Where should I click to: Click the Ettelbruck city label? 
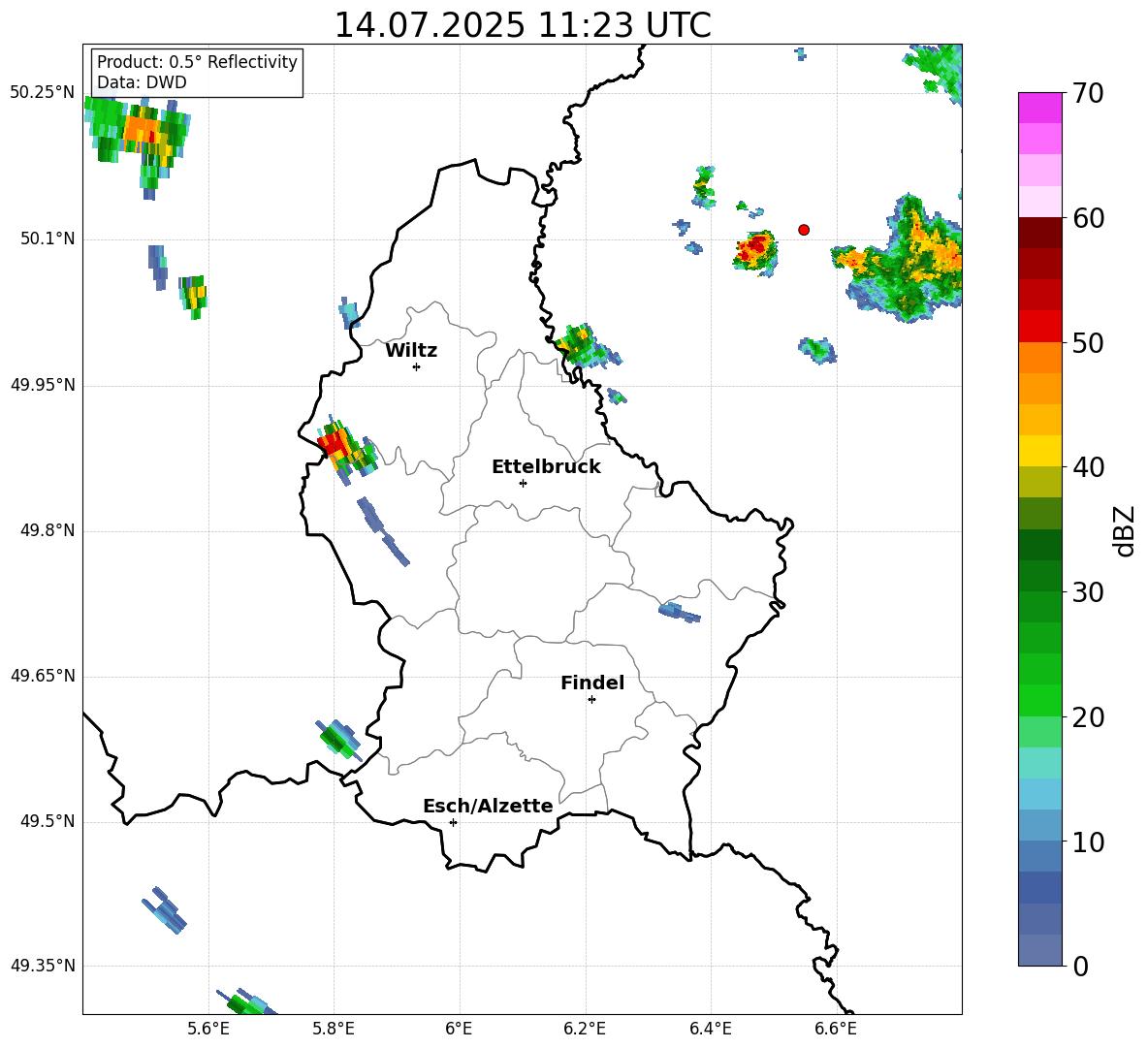click(546, 467)
